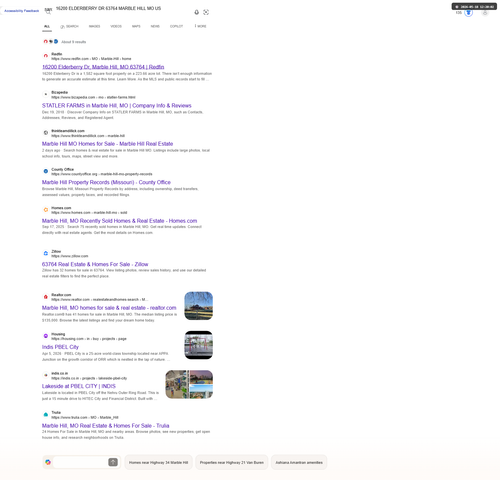Click the Copilot logo in bottom chat bar

tap(48, 462)
